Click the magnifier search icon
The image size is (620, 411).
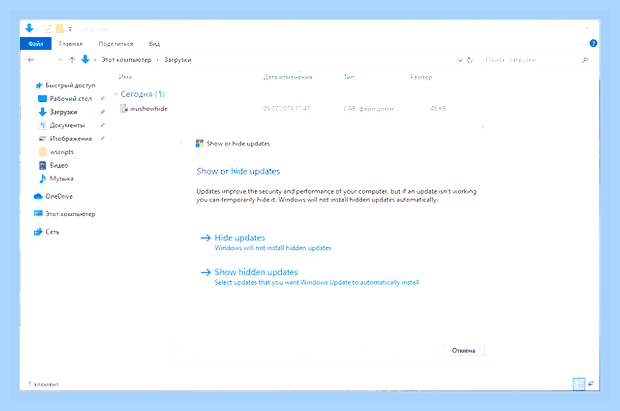click(585, 60)
